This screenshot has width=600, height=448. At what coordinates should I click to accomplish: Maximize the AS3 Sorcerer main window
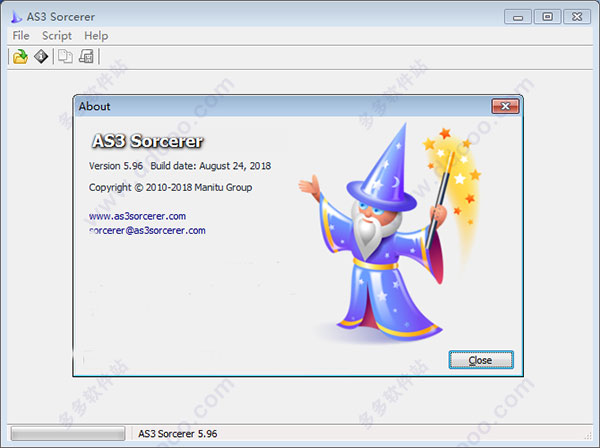[x=548, y=17]
